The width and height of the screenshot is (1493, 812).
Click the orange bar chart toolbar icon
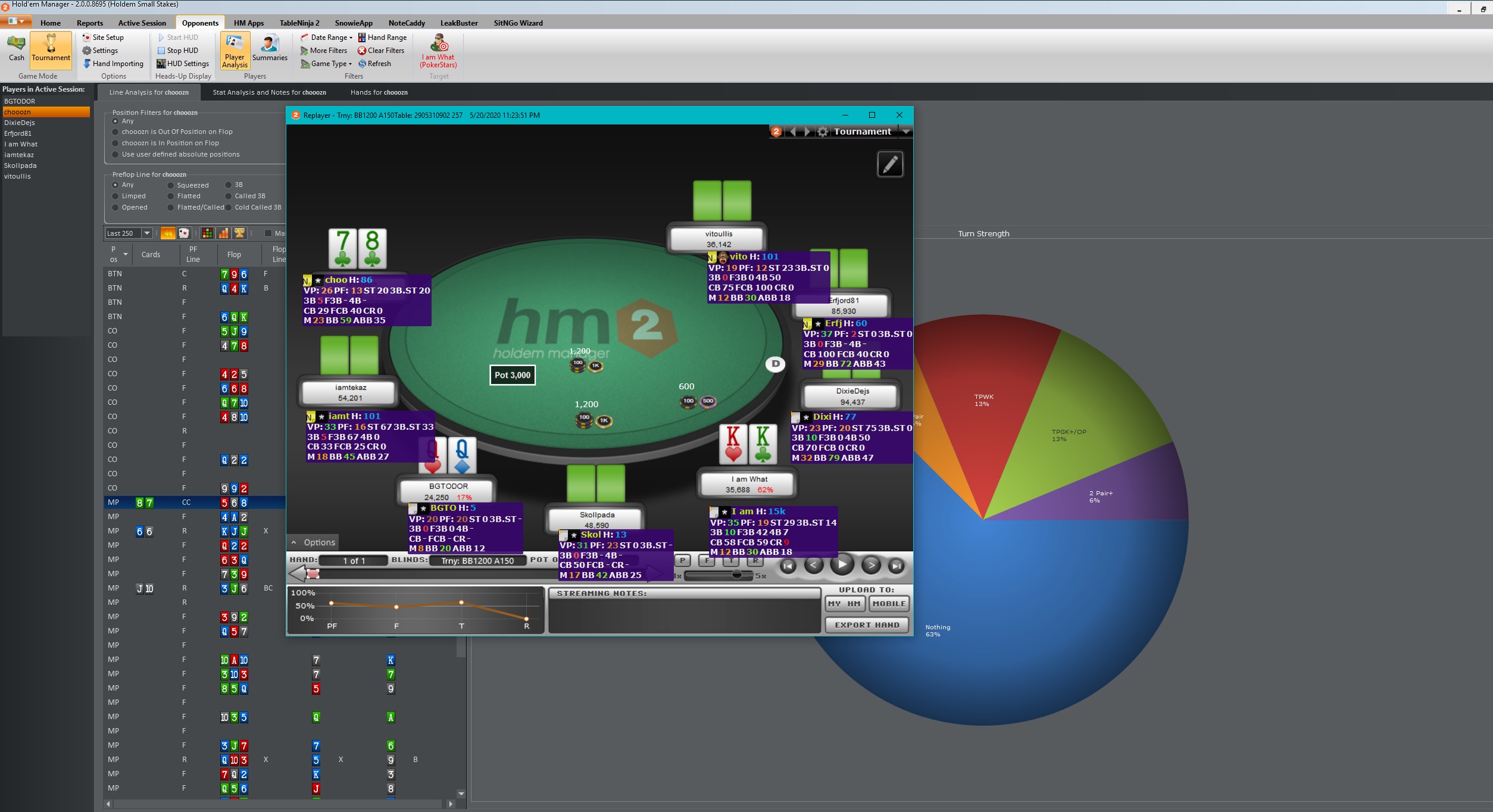[x=223, y=233]
